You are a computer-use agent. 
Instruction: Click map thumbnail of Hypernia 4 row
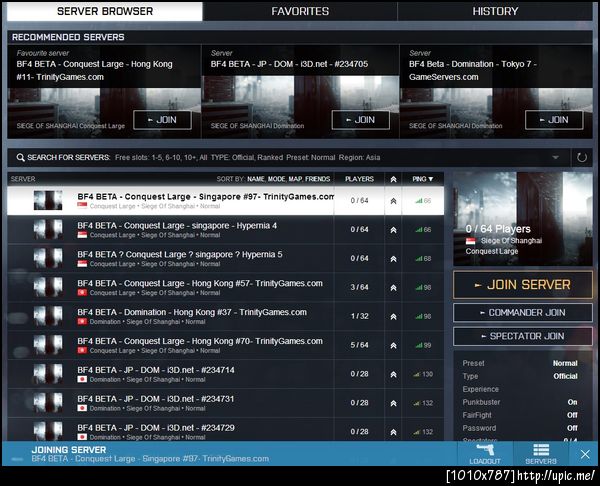click(48, 230)
